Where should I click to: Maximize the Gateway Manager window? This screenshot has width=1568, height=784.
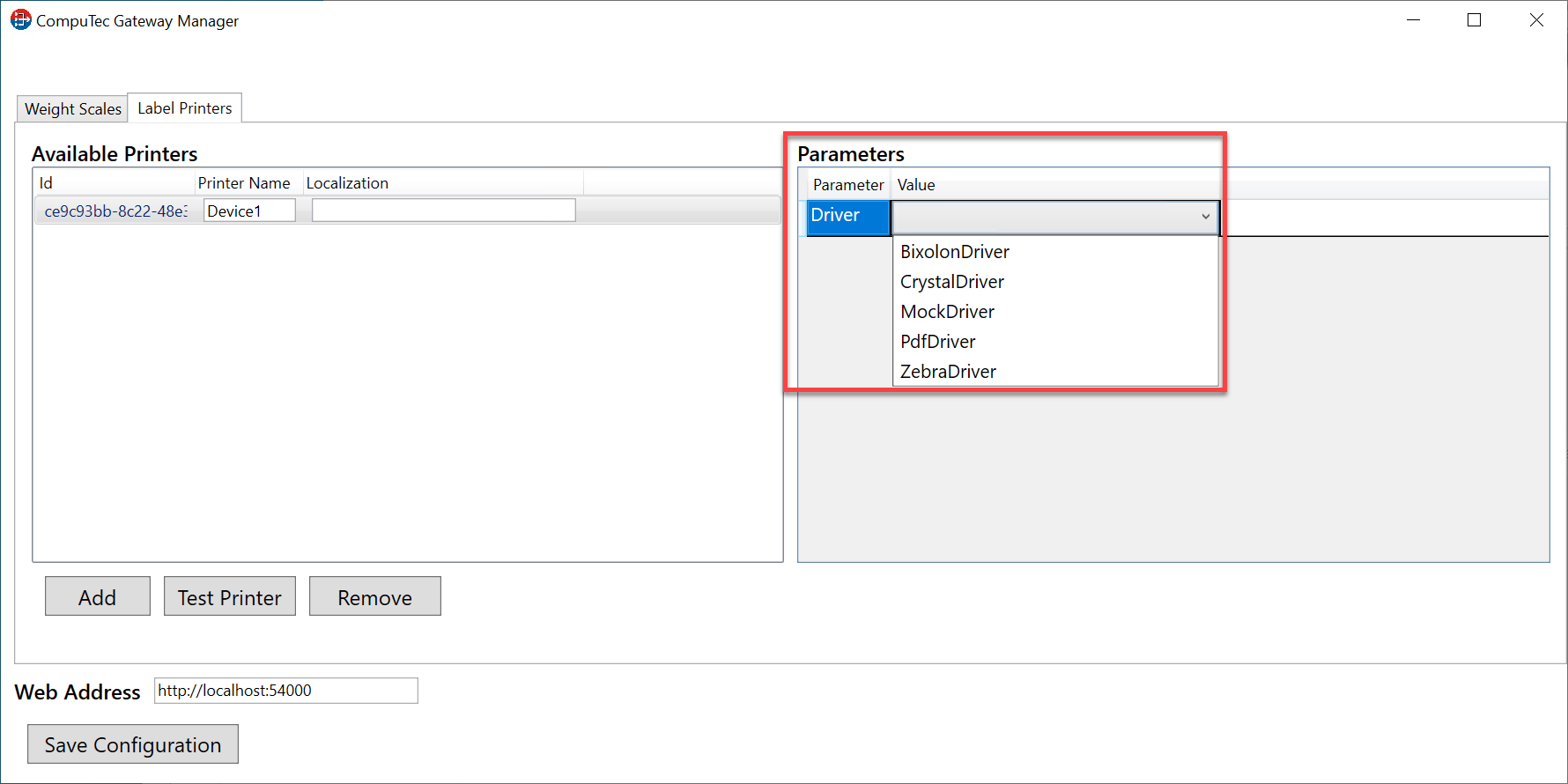click(x=1474, y=20)
